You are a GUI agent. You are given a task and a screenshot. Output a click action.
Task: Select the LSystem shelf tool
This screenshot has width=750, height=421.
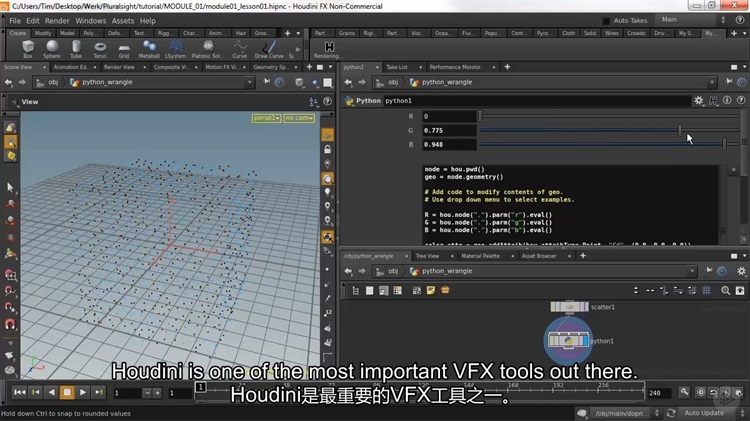[176, 49]
